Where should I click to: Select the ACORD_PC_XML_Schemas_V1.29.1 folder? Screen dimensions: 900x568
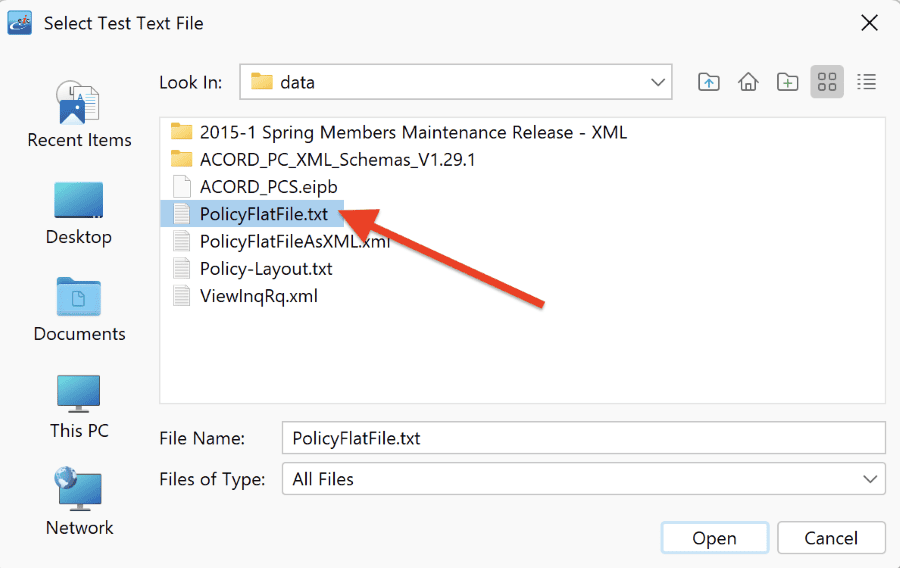click(x=323, y=159)
